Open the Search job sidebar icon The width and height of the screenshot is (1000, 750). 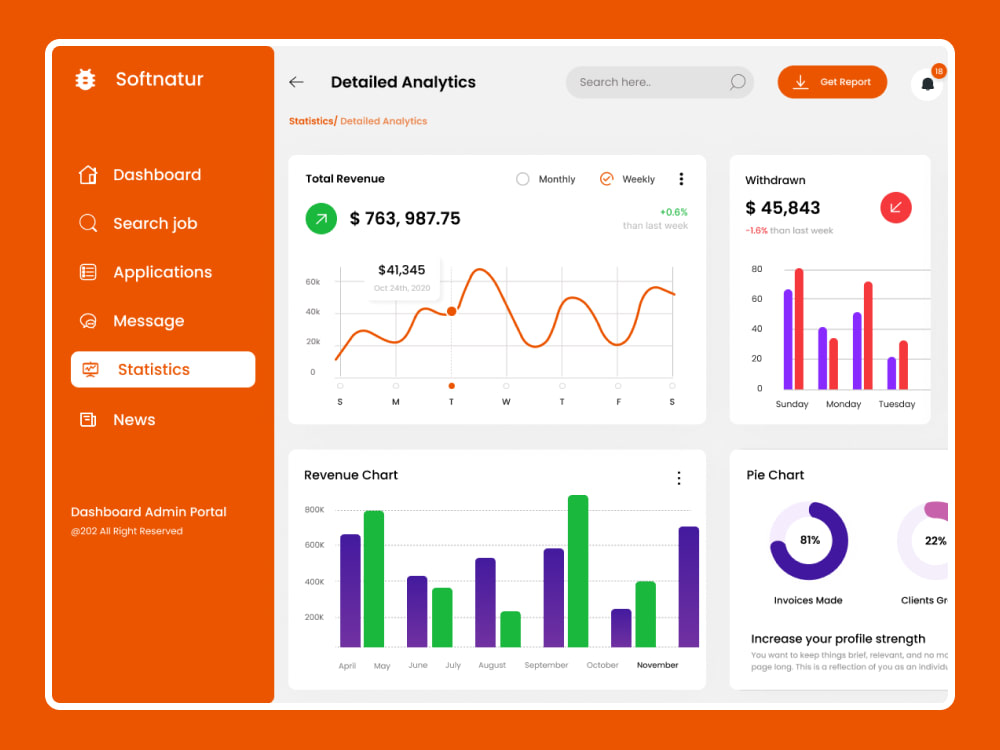(x=87, y=223)
